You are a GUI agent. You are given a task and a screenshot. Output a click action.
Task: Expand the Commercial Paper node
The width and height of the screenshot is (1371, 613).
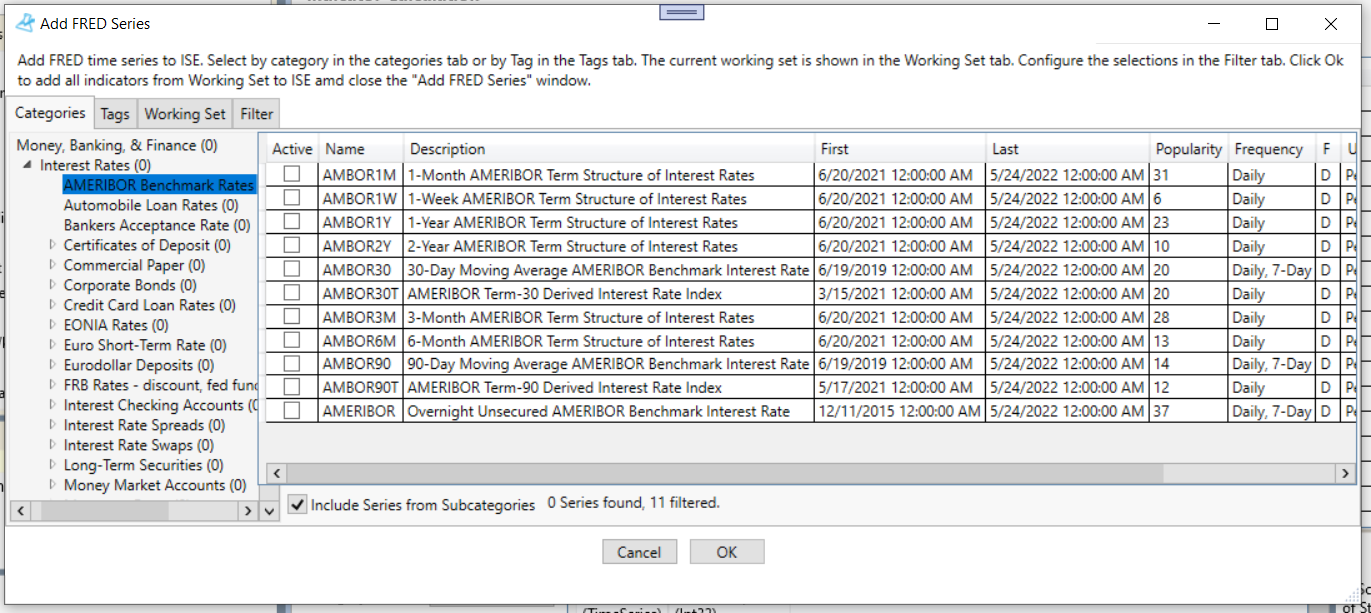(53, 265)
